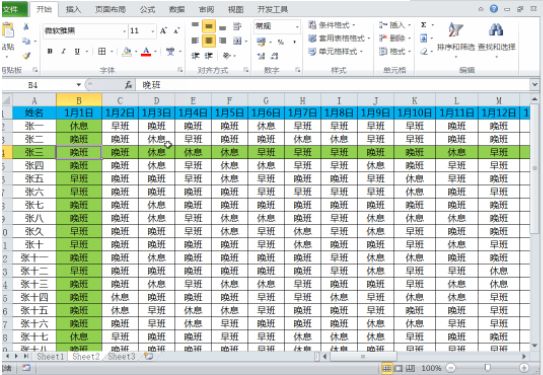Increase font size with the larger A icon
Image resolution: width=543 pixels, height=375 pixels.
163,31
